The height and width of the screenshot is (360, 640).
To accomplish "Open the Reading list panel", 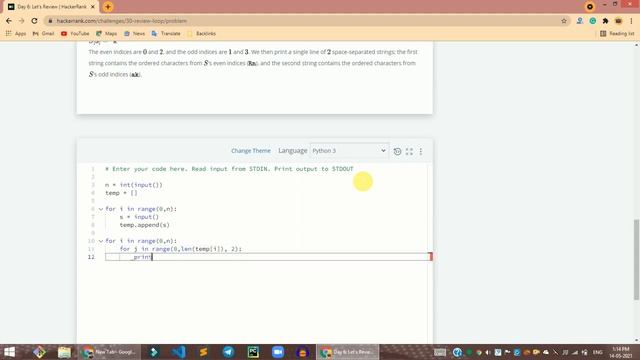I will 617,33.
